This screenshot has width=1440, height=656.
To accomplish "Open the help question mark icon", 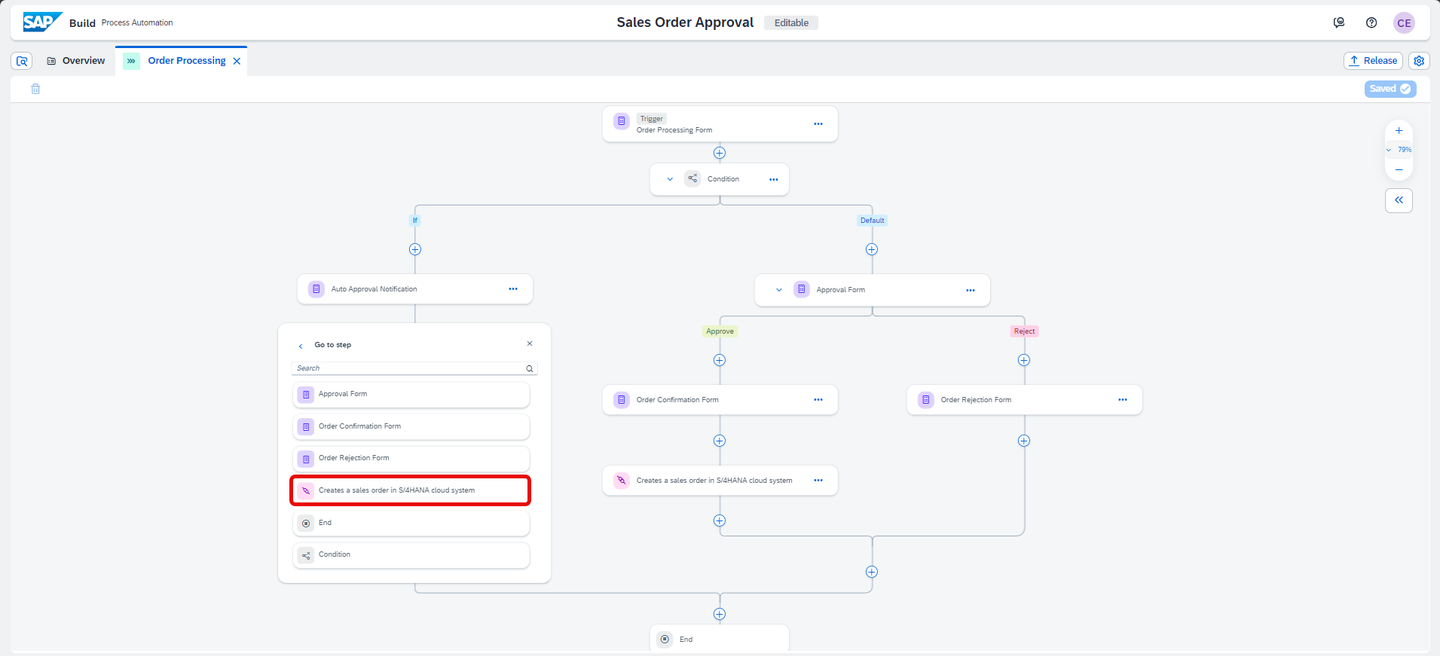I will click(1371, 22).
